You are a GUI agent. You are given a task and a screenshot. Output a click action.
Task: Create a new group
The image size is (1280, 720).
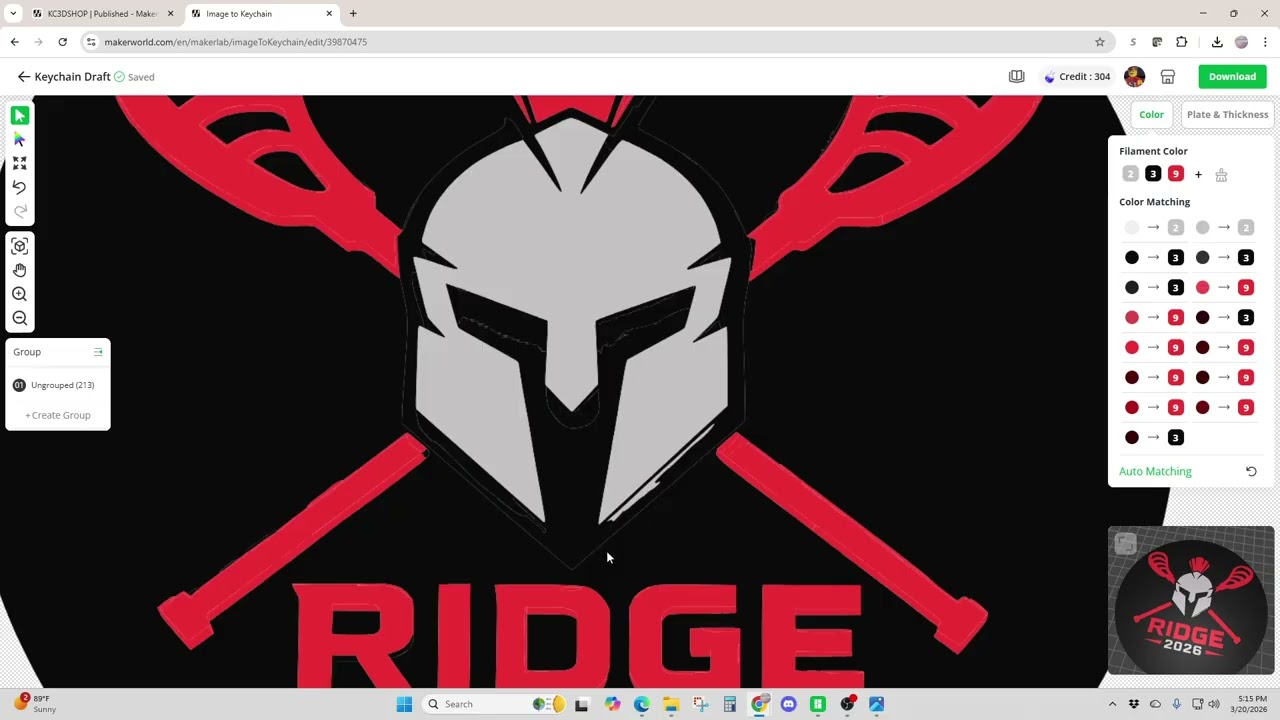click(58, 415)
